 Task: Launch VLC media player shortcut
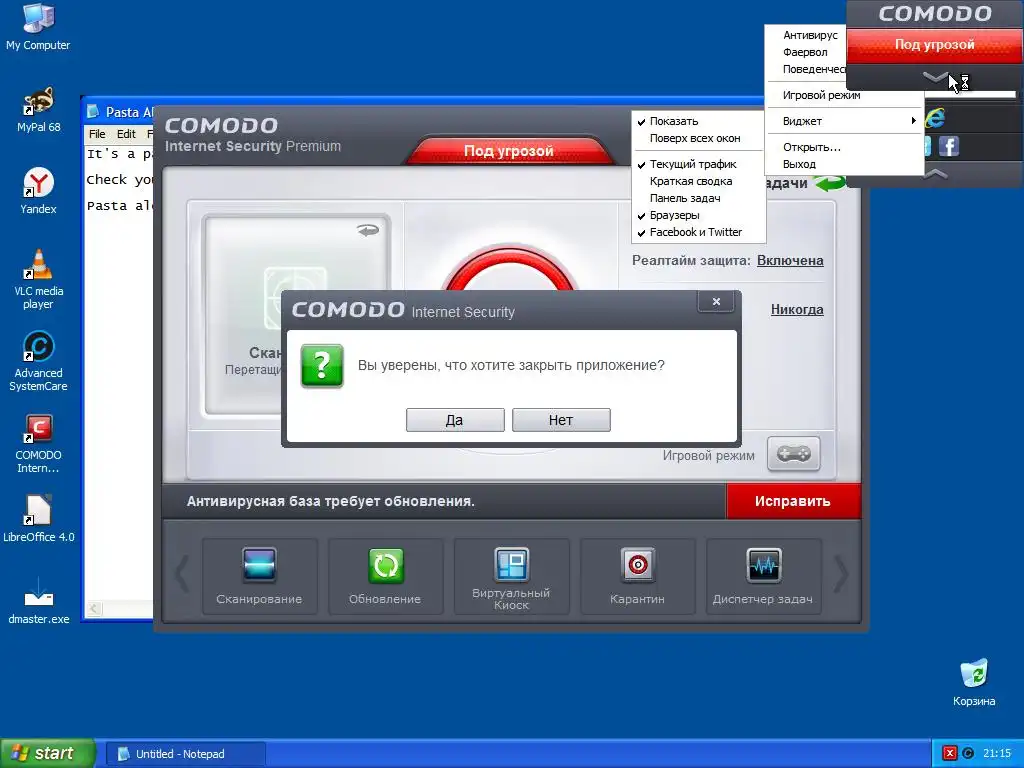(38, 279)
